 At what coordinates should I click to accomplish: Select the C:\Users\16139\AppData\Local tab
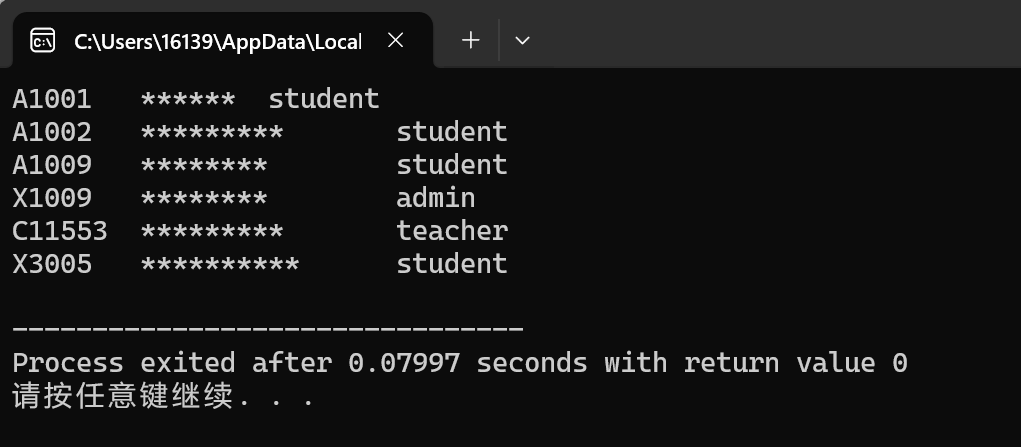pyautogui.click(x=216, y=41)
